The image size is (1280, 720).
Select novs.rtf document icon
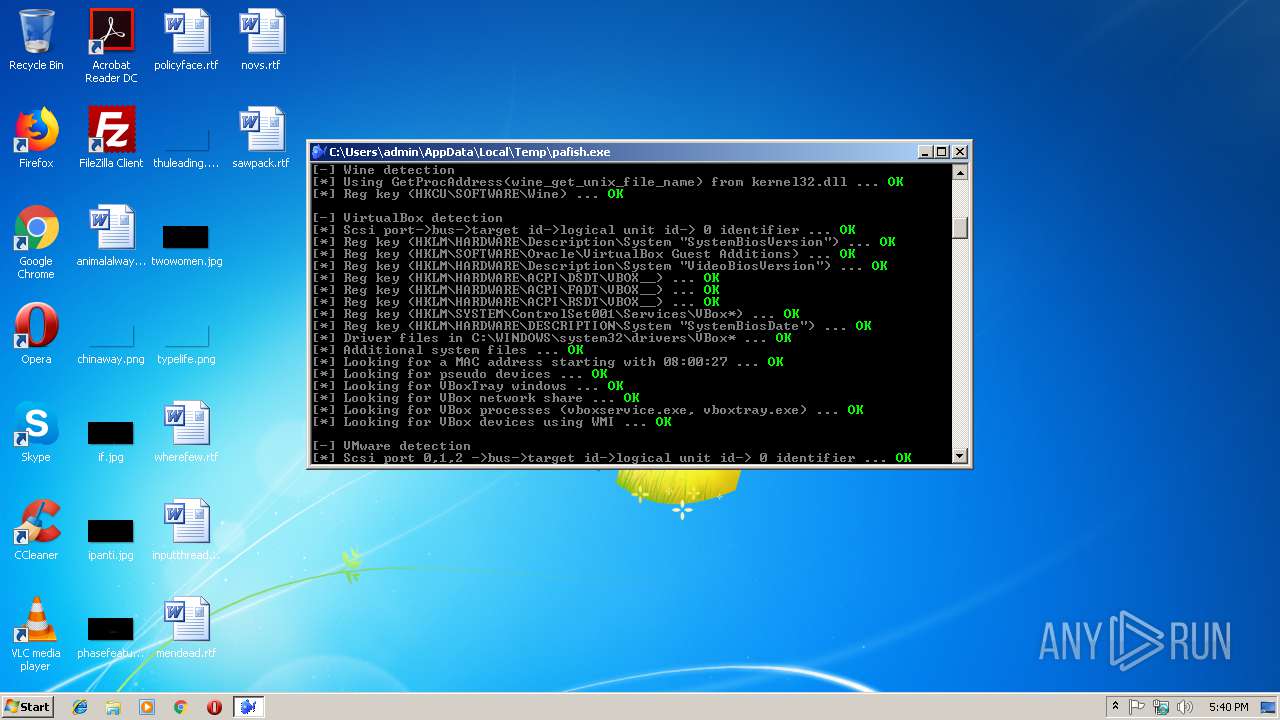(261, 40)
